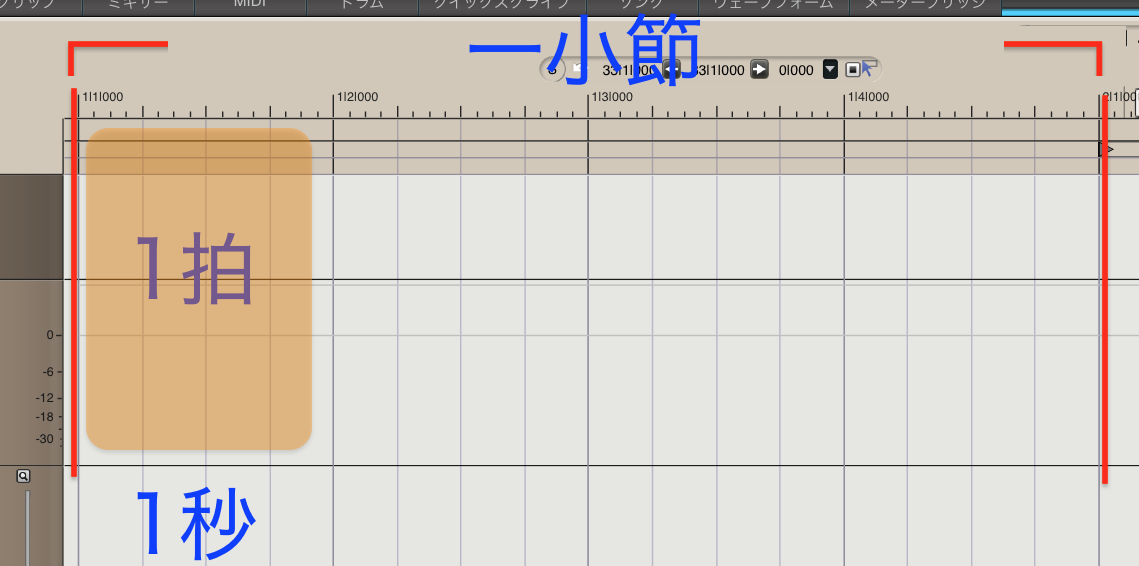Click the 0|000 value field
Image resolution: width=1139 pixels, height=566 pixels.
point(796,70)
